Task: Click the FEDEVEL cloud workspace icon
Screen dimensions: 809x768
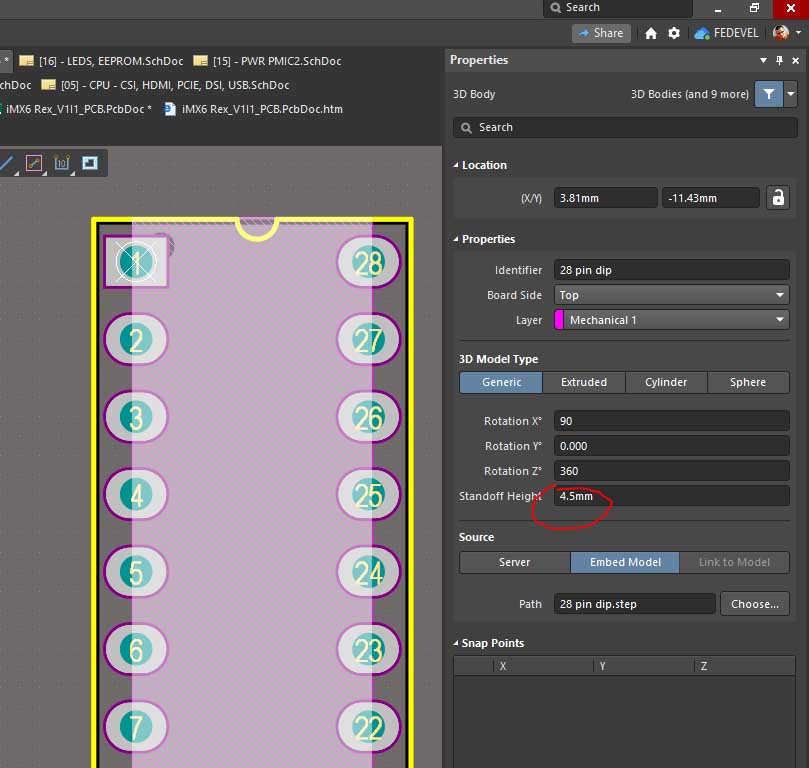Action: (x=701, y=33)
